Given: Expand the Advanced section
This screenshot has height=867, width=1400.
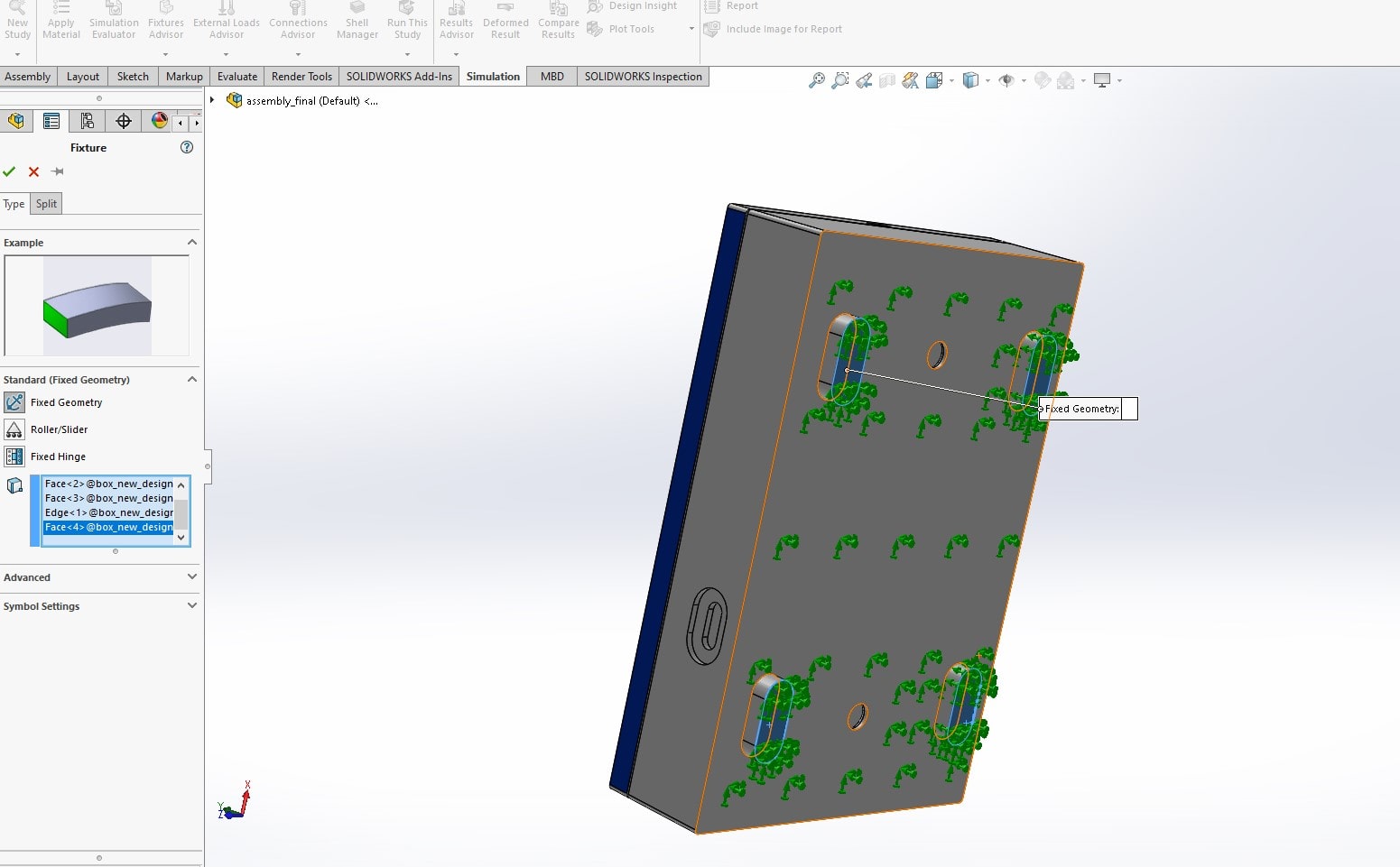Looking at the screenshot, I should click(191, 576).
